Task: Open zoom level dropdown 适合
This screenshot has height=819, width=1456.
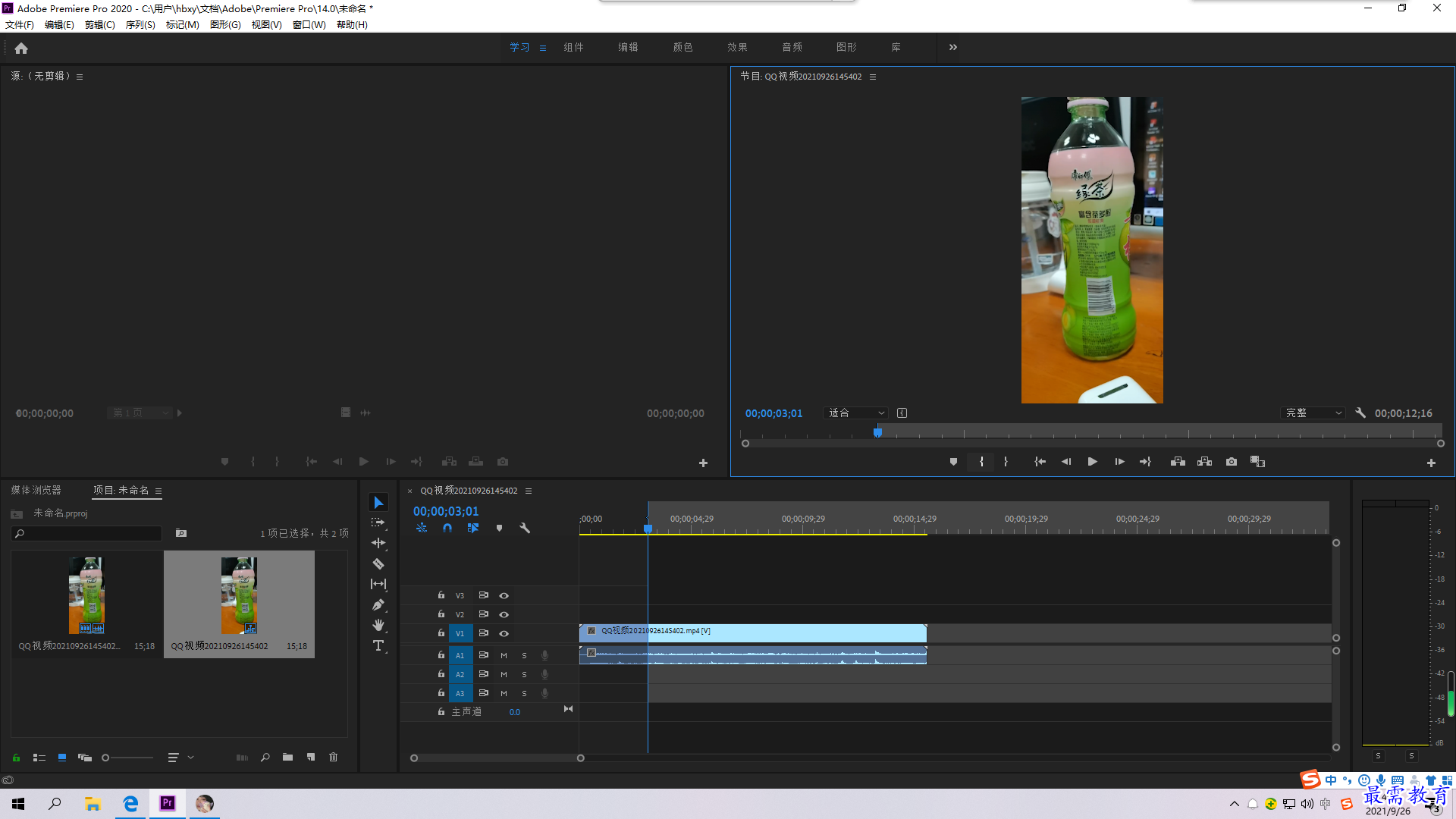Action: click(x=855, y=413)
